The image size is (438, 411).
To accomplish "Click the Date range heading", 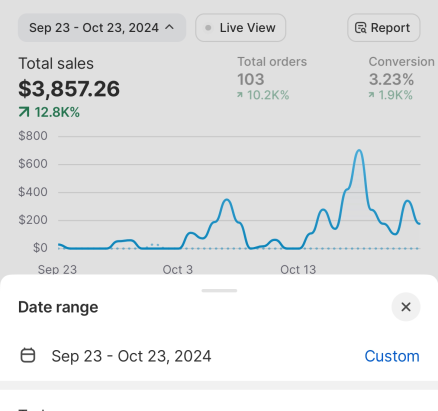I will [58, 307].
